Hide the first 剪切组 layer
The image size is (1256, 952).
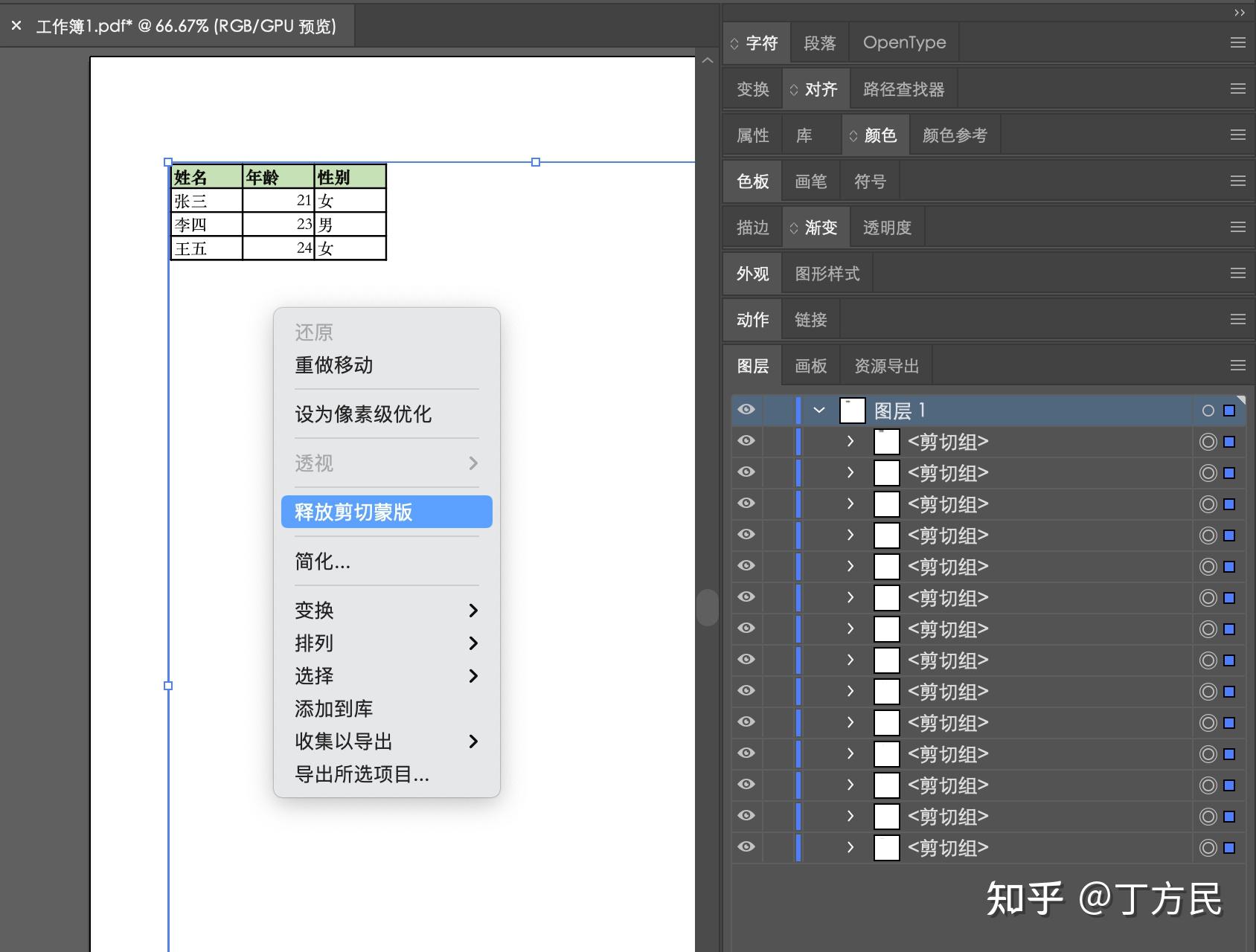(x=746, y=441)
